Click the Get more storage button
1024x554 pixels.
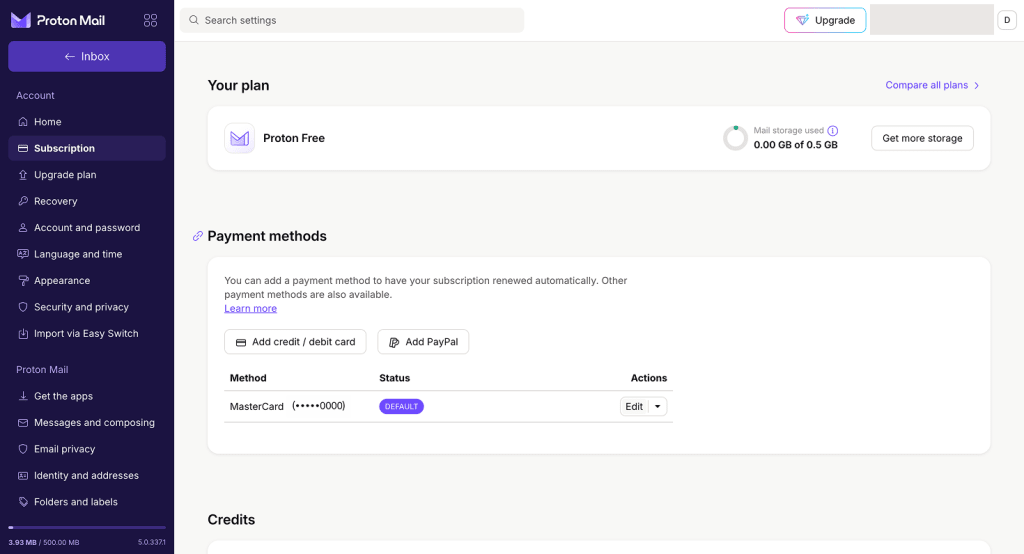pyautogui.click(x=922, y=138)
